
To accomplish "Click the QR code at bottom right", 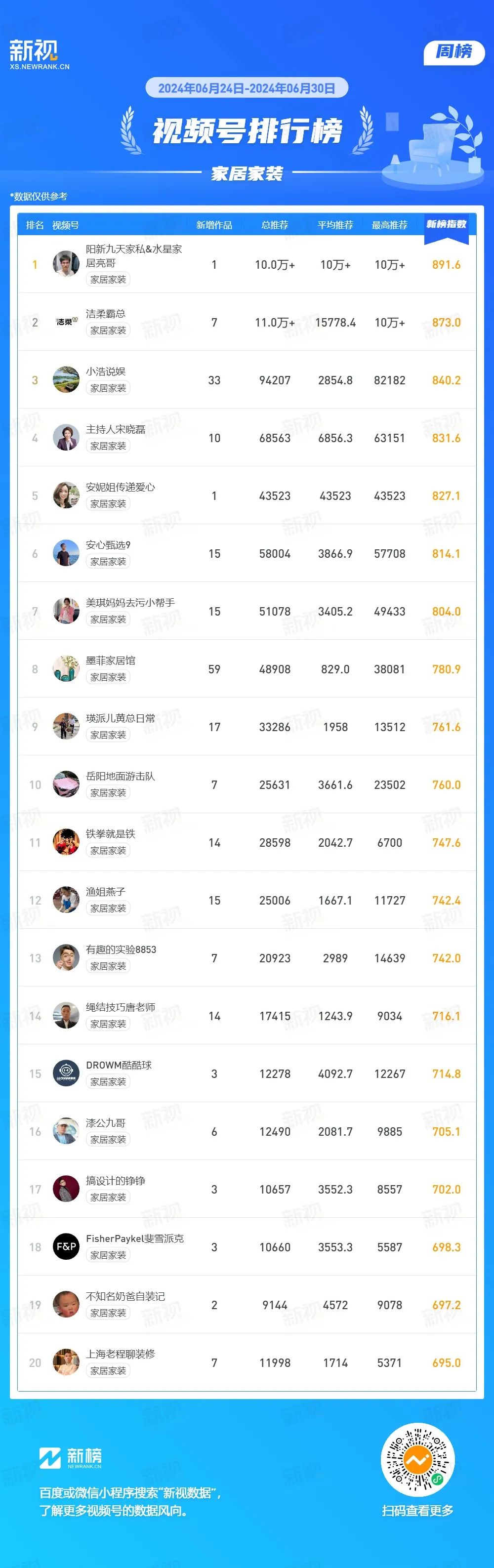I will (x=417, y=1459).
